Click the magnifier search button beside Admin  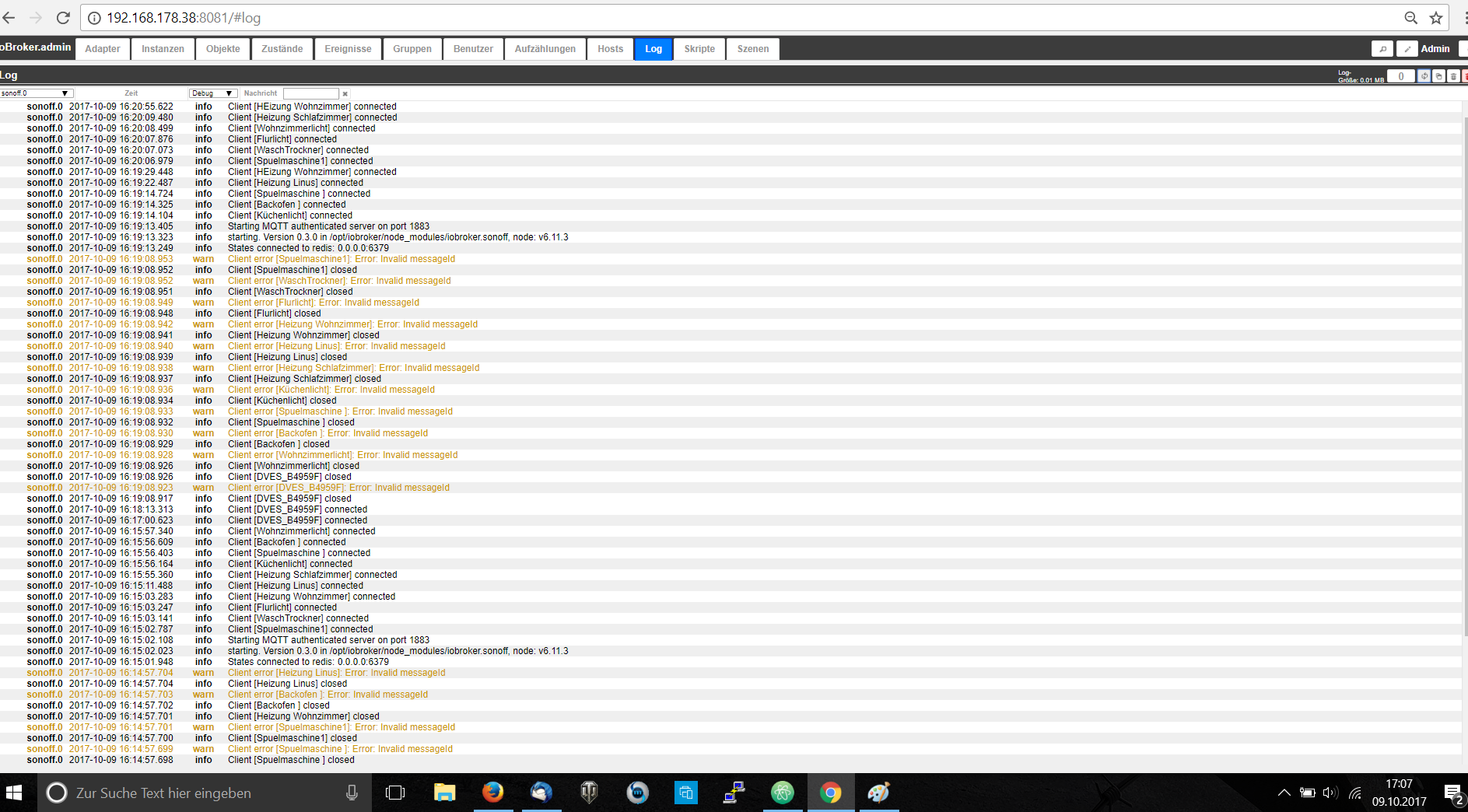coord(1382,49)
